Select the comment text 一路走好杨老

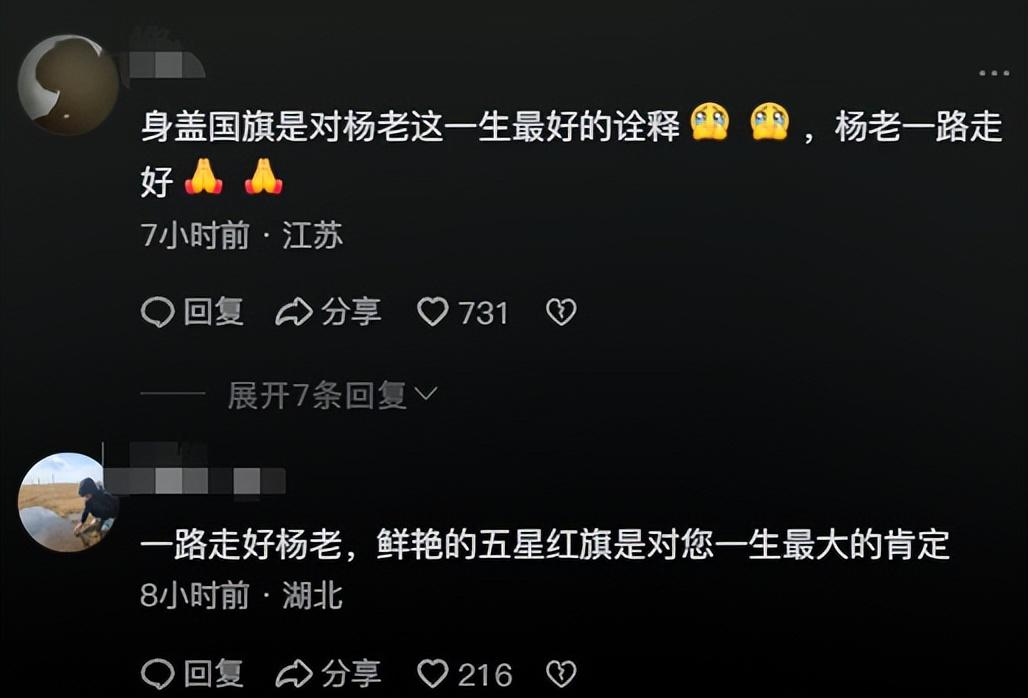pos(241,545)
